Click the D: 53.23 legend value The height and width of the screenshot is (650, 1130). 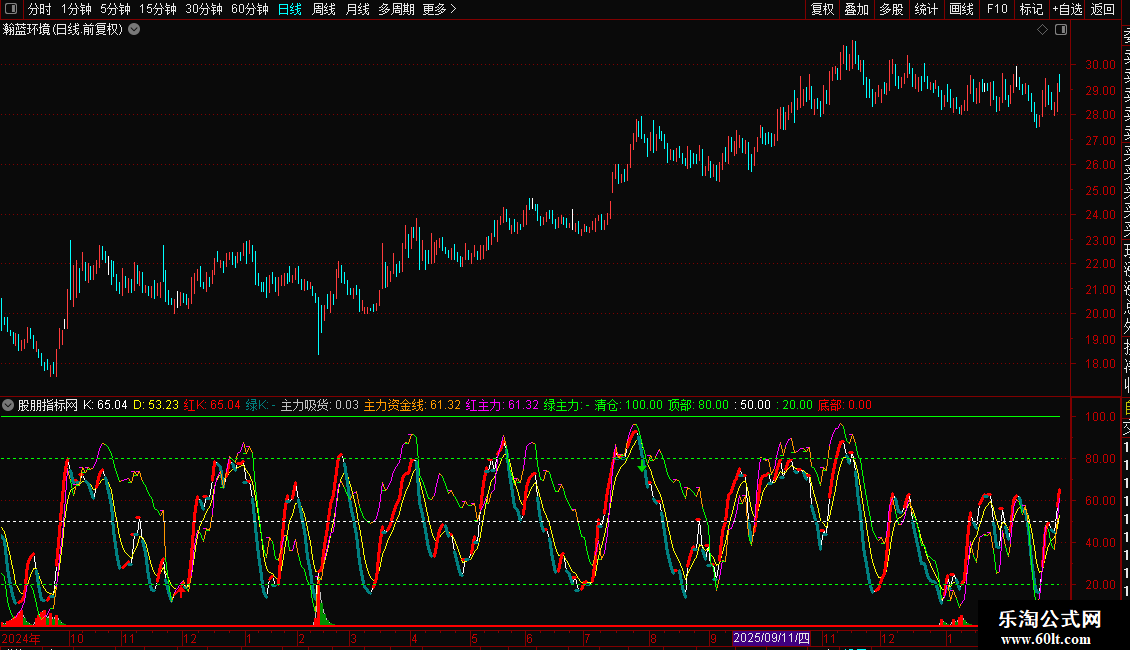(156, 405)
